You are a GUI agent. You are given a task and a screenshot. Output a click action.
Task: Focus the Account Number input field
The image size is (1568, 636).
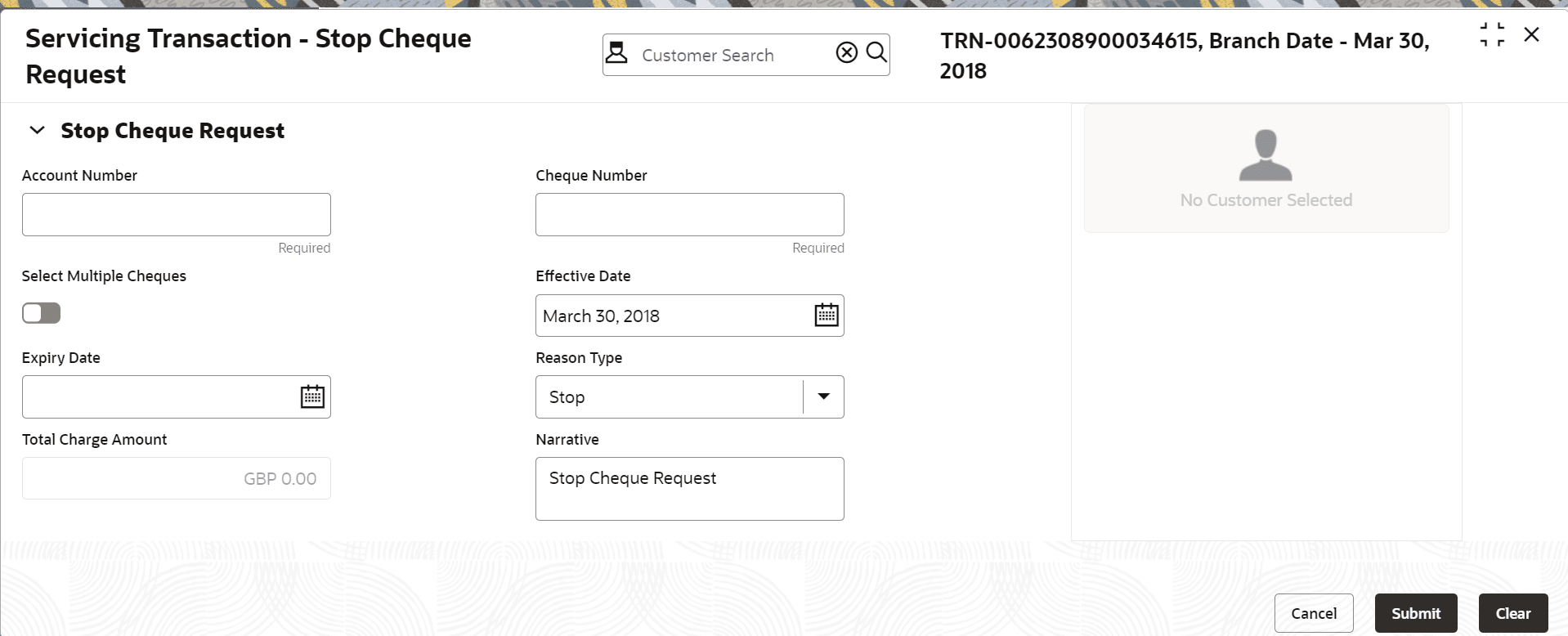pos(177,214)
